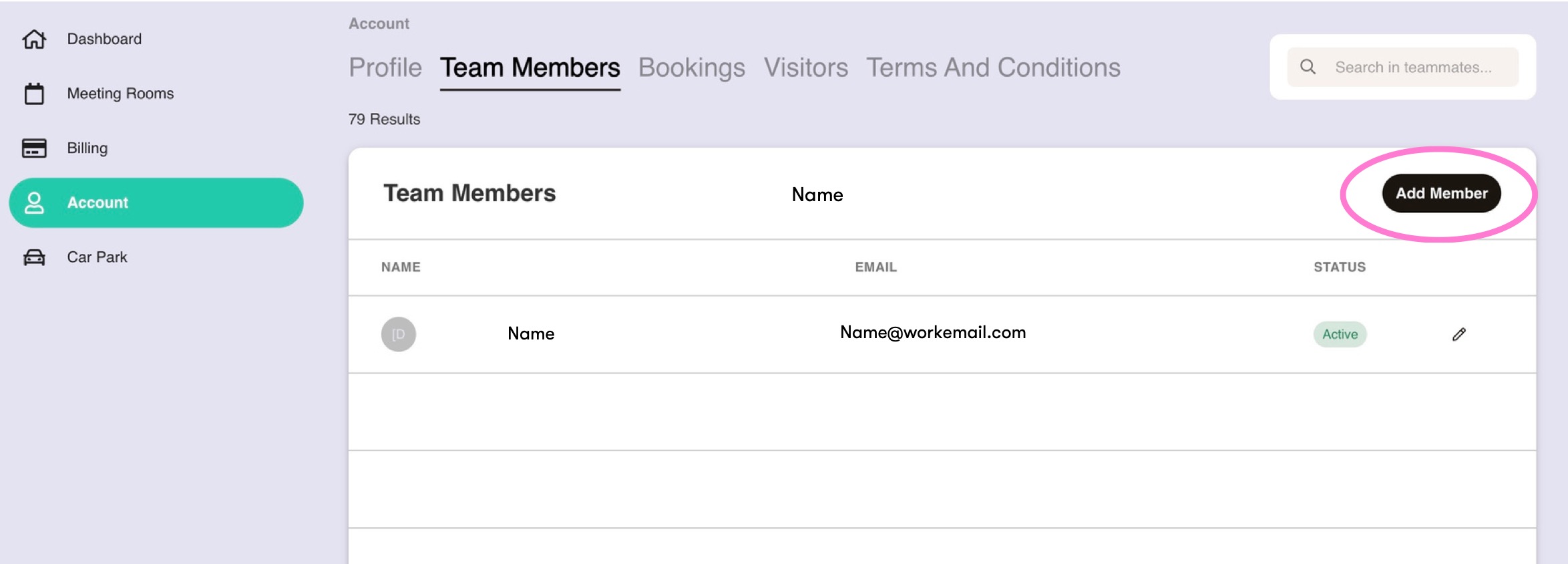1568x564 pixels.
Task: Click the Name@workemail.com email address
Action: (933, 333)
